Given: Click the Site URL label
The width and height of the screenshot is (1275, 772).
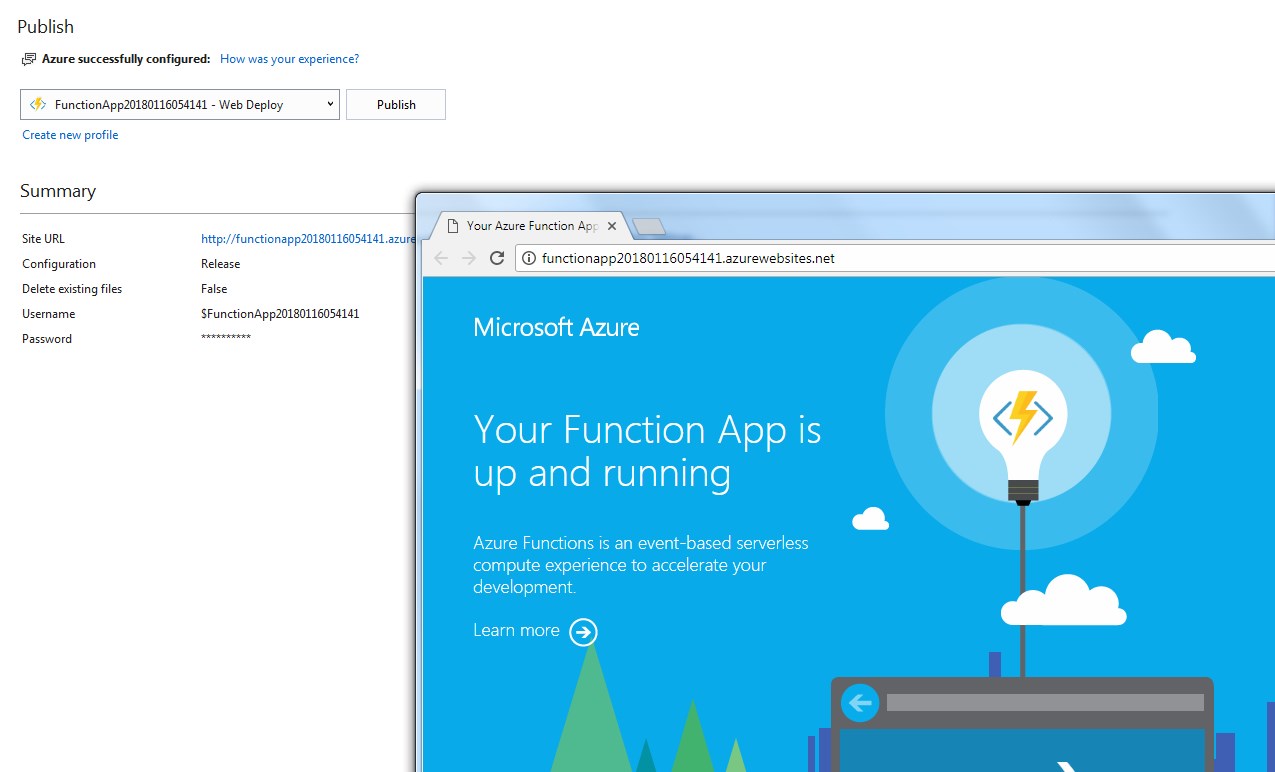Looking at the screenshot, I should coord(43,239).
